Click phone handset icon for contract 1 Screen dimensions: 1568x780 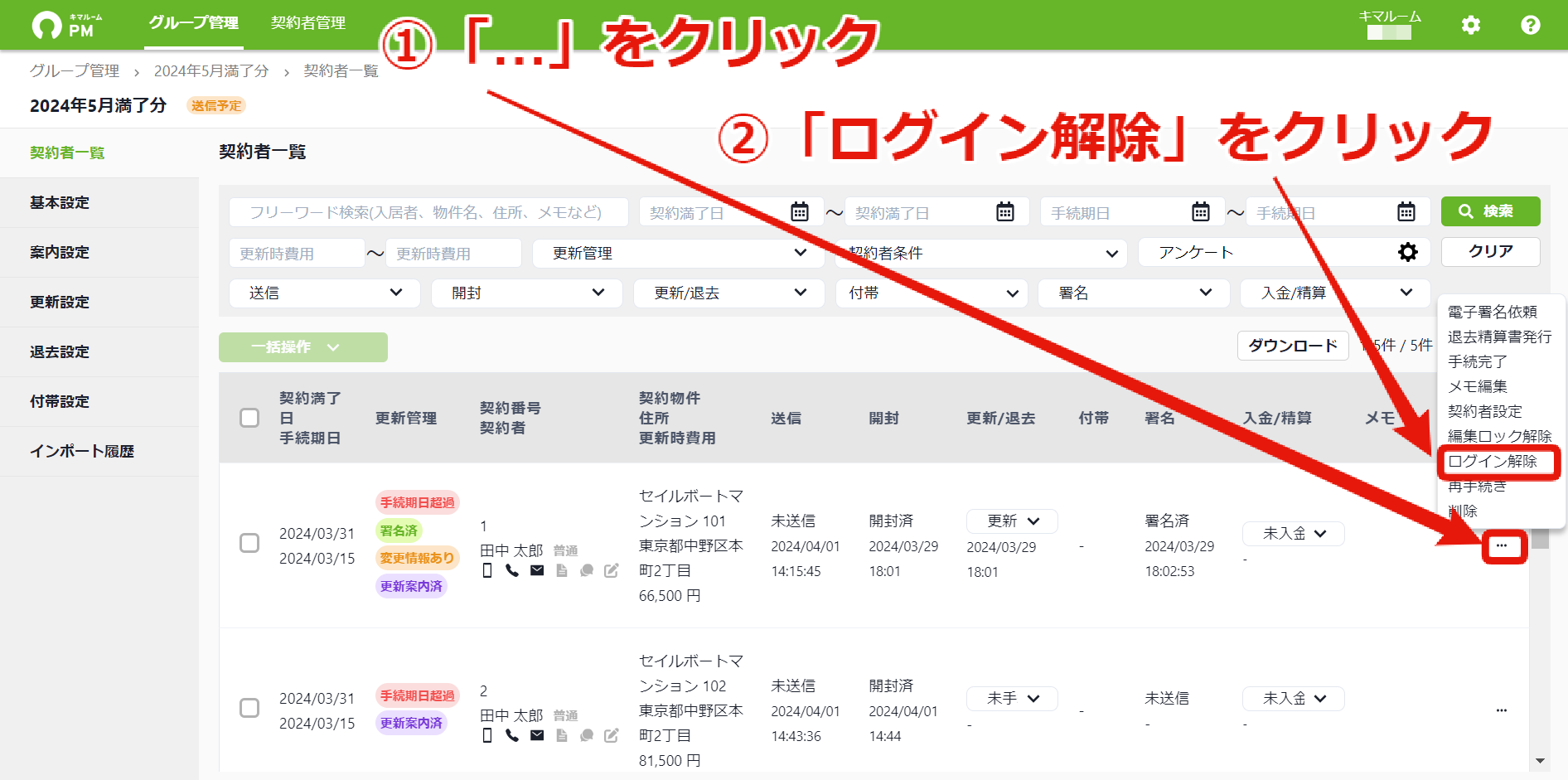click(x=512, y=570)
